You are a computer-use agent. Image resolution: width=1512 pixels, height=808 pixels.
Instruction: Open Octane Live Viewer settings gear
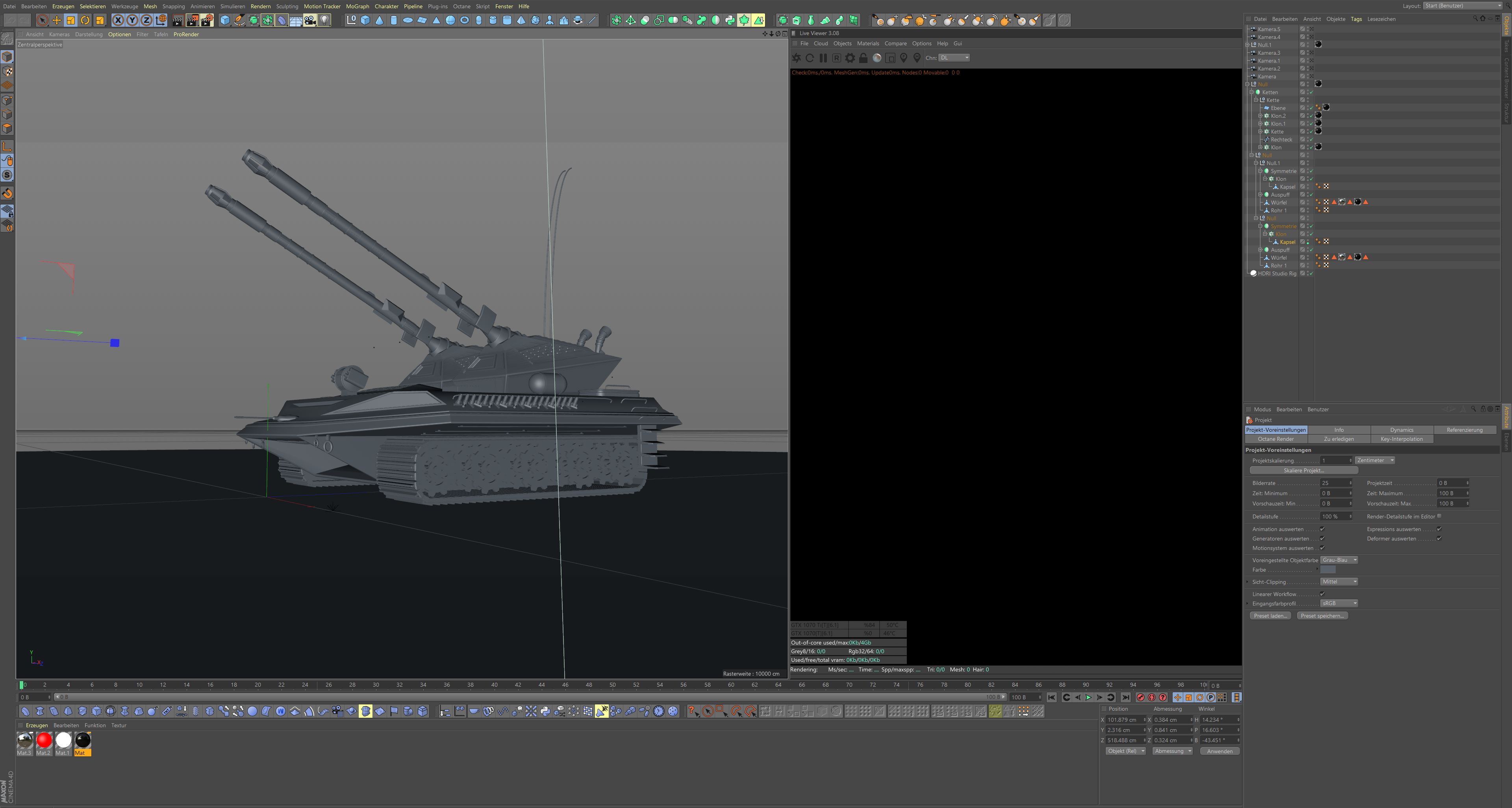click(x=849, y=58)
